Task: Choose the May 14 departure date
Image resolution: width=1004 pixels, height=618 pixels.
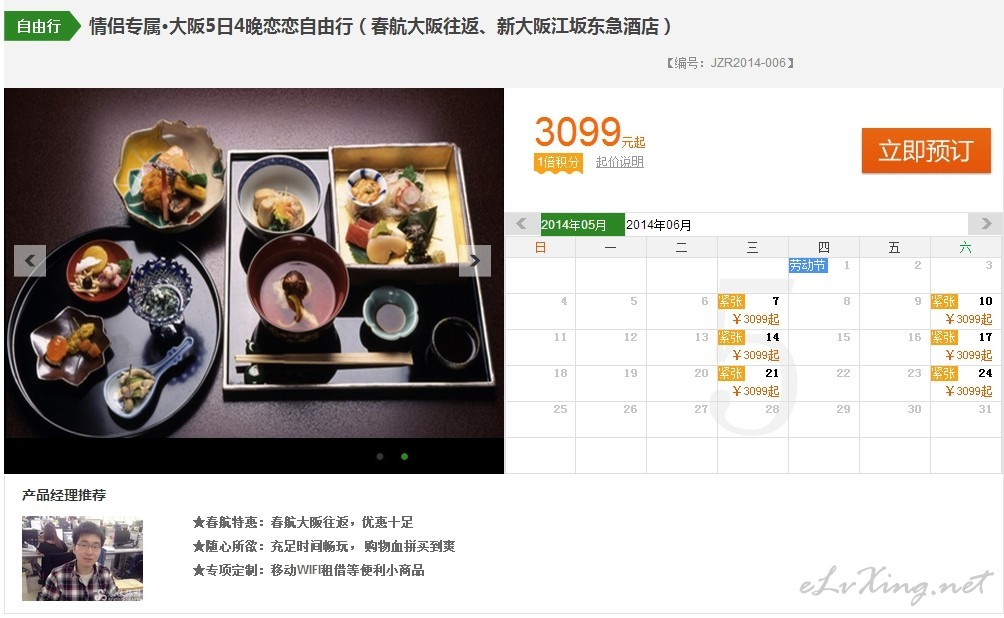Action: 752,346
